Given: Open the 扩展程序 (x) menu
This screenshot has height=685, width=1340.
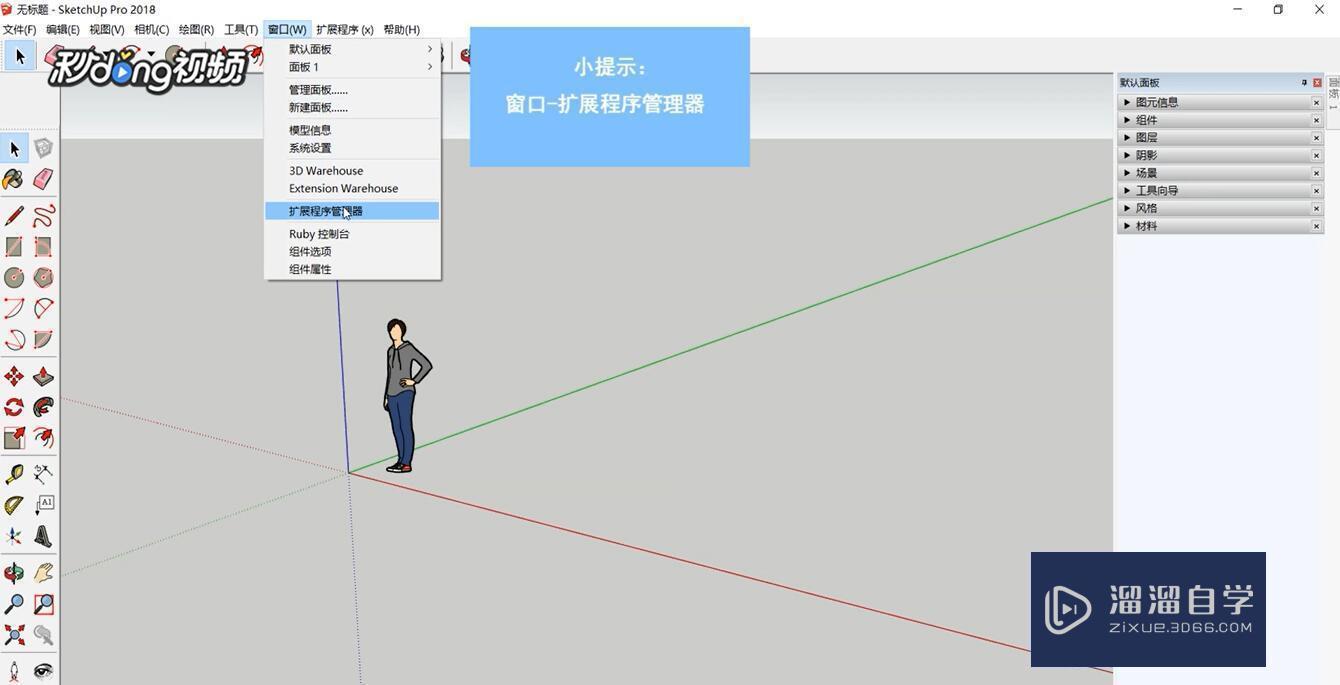Looking at the screenshot, I should click(344, 30).
